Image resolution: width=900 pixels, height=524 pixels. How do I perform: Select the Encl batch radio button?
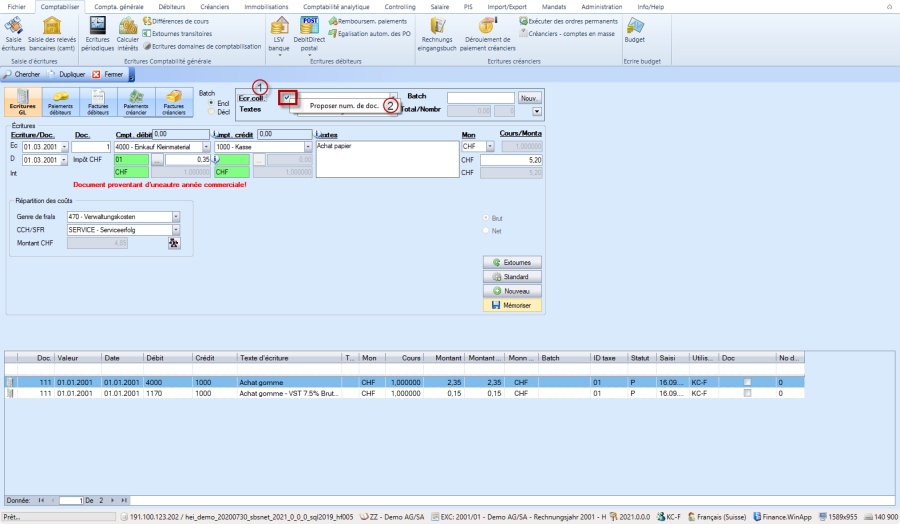[x=211, y=102]
